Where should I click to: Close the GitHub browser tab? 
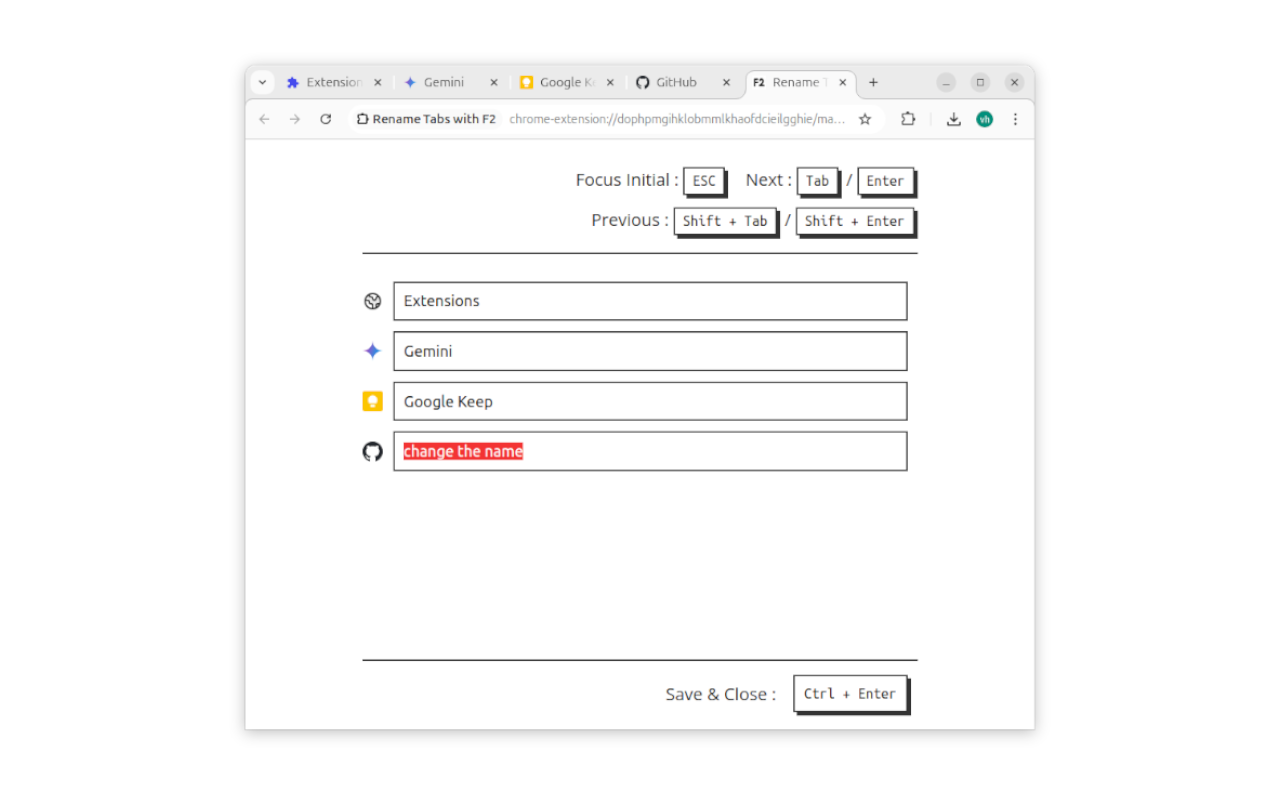(x=726, y=83)
